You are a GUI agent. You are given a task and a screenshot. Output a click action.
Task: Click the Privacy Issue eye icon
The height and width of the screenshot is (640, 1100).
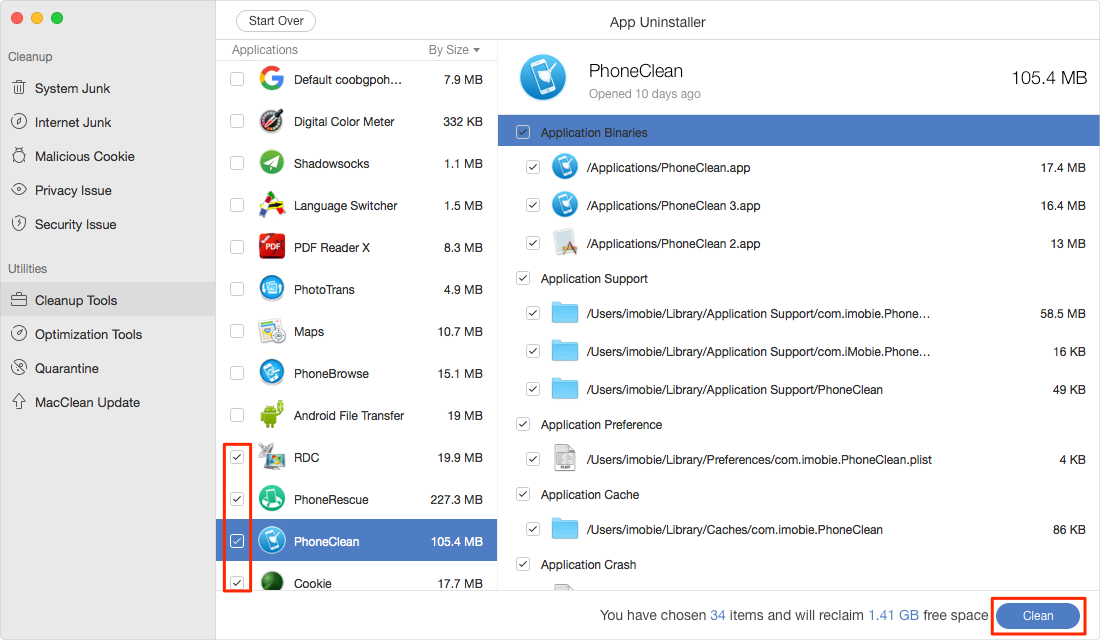pyautogui.click(x=19, y=189)
